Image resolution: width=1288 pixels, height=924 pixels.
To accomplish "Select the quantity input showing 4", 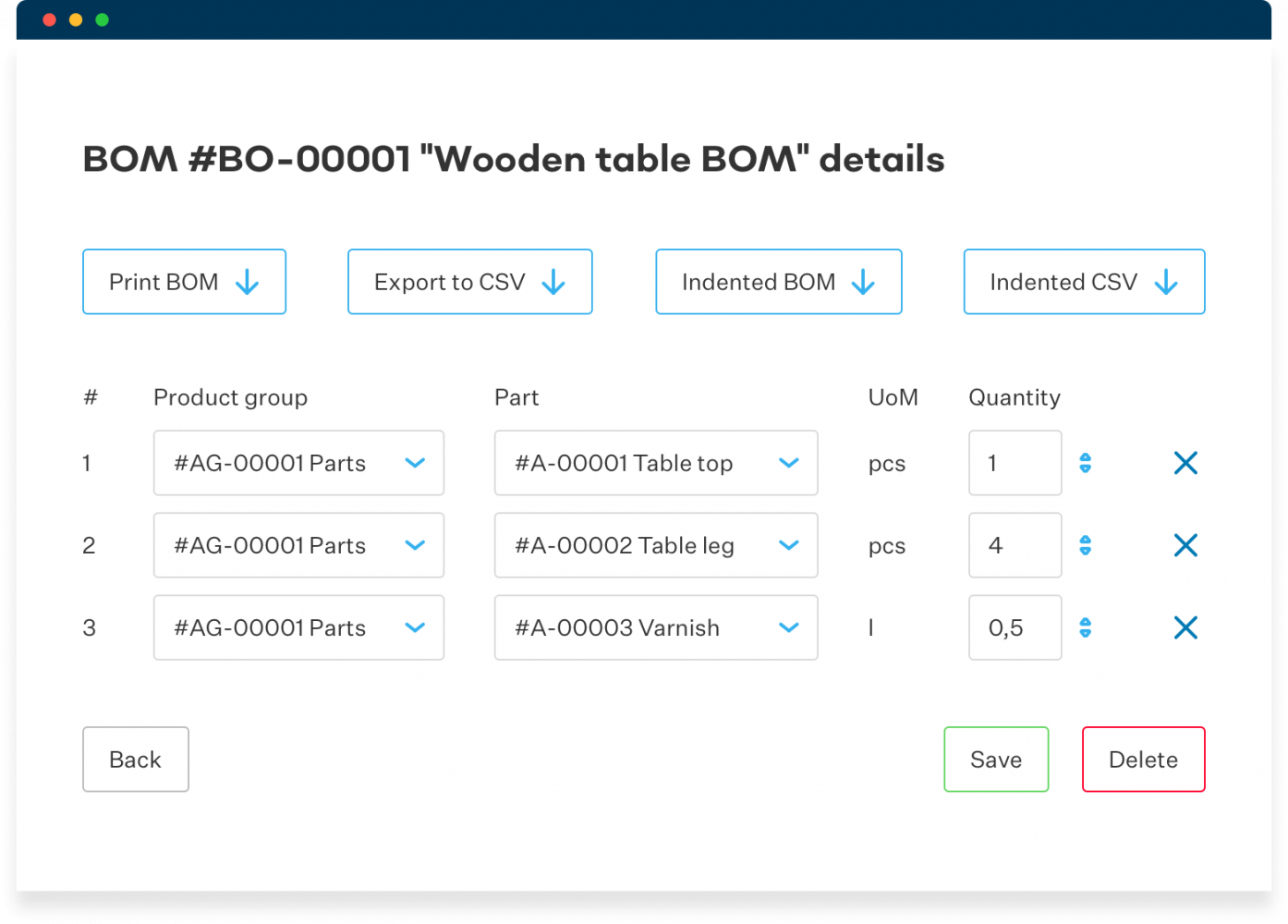I will [1015, 545].
